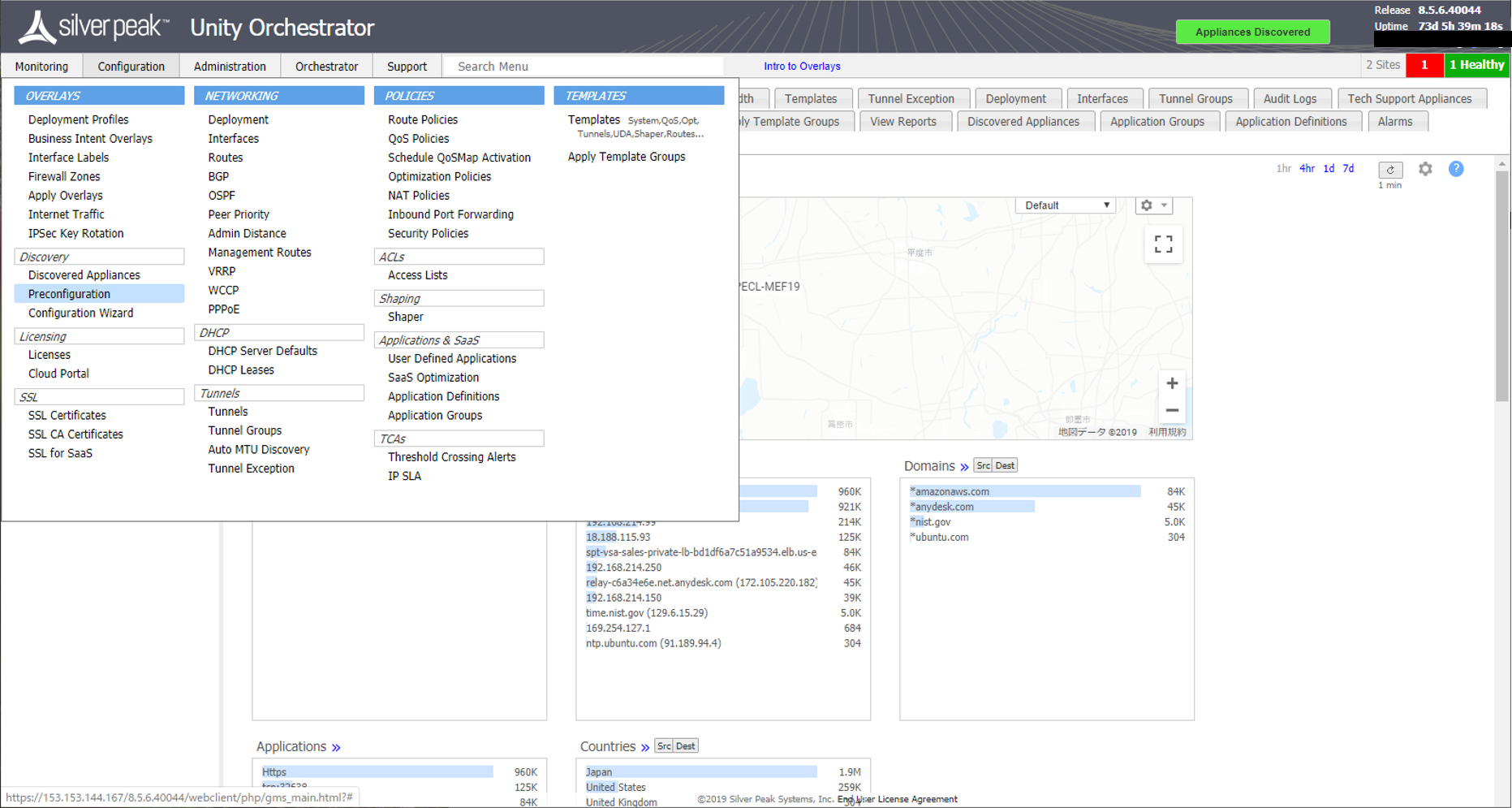Click the Appliances Discovered button
This screenshot has height=808, width=1512.
click(x=1253, y=32)
